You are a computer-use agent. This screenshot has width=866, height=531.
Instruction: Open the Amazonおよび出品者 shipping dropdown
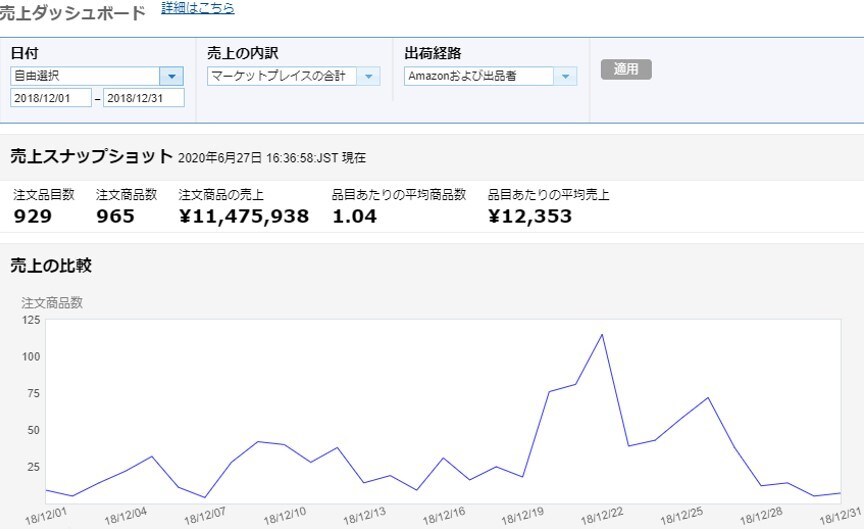click(490, 76)
